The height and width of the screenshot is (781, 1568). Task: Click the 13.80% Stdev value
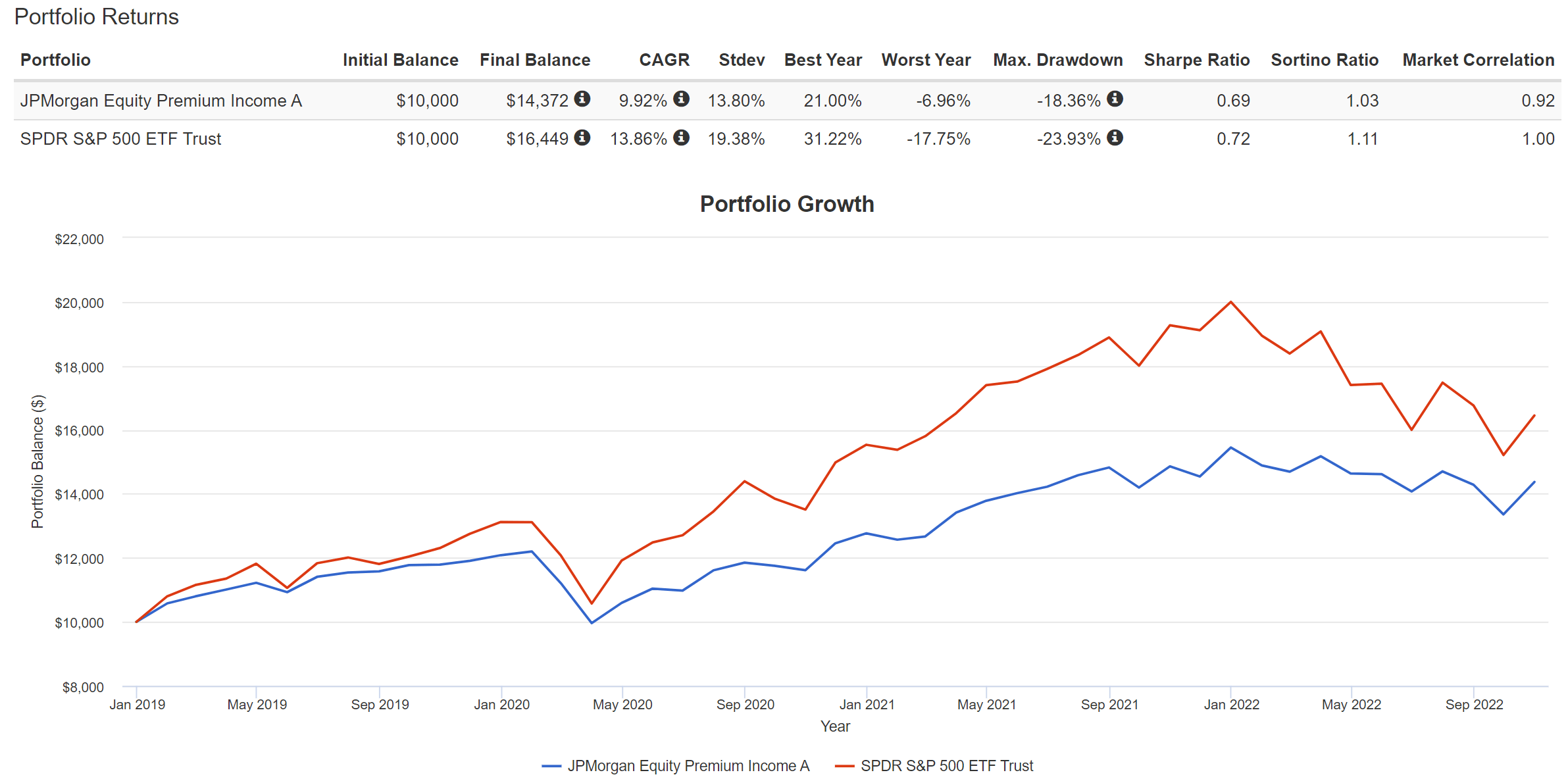click(x=736, y=101)
